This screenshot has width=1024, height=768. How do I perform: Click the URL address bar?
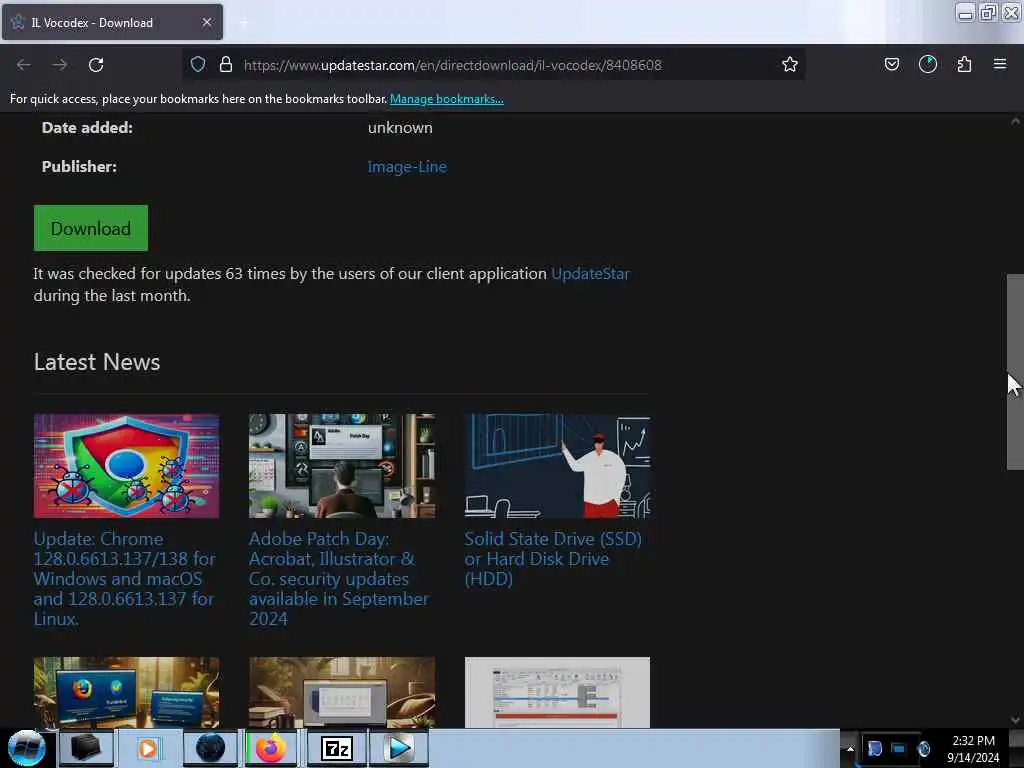pos(493,65)
